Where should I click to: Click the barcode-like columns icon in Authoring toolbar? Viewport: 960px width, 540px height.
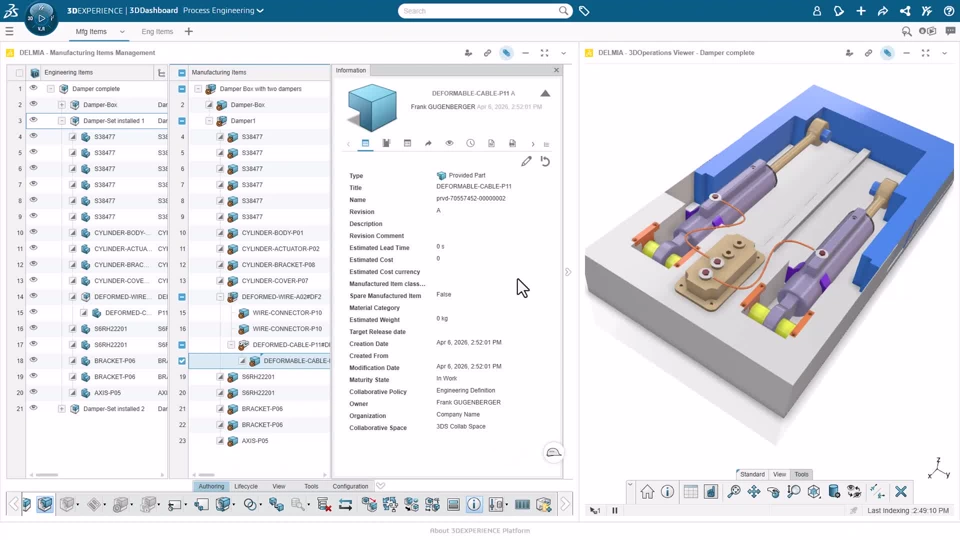click(522, 504)
